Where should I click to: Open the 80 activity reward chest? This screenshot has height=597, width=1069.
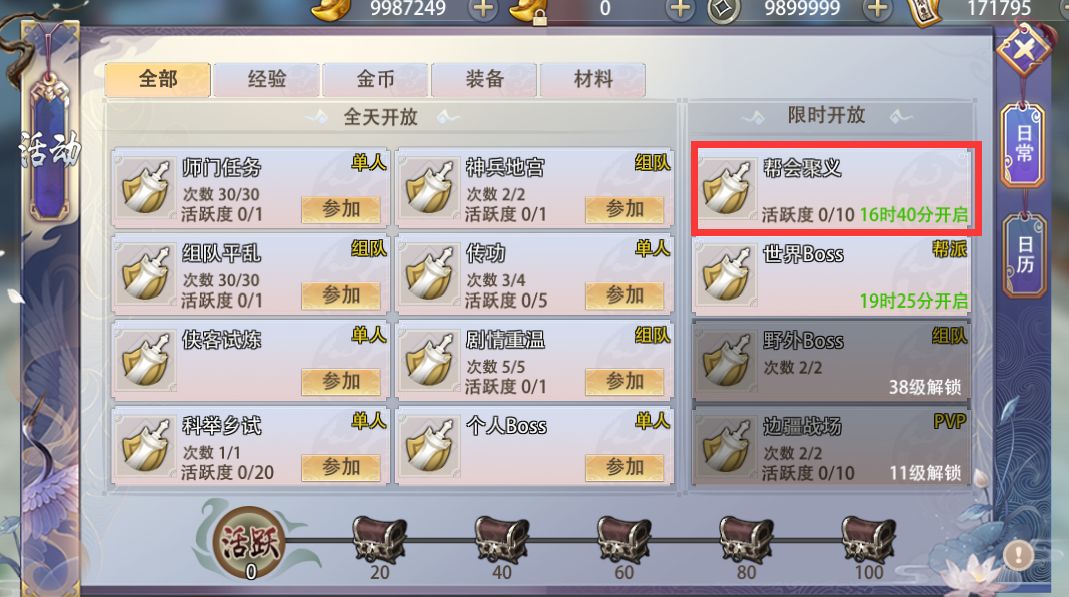(746, 540)
